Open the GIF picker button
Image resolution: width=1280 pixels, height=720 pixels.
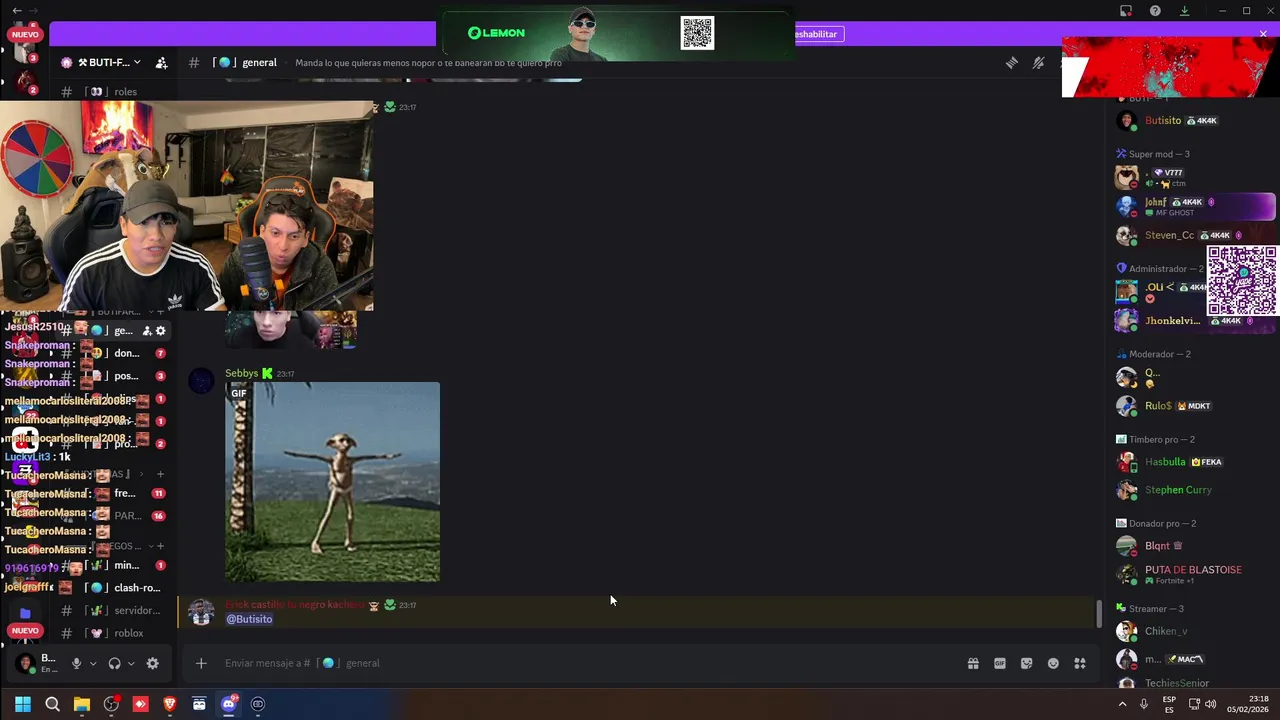pos(999,663)
